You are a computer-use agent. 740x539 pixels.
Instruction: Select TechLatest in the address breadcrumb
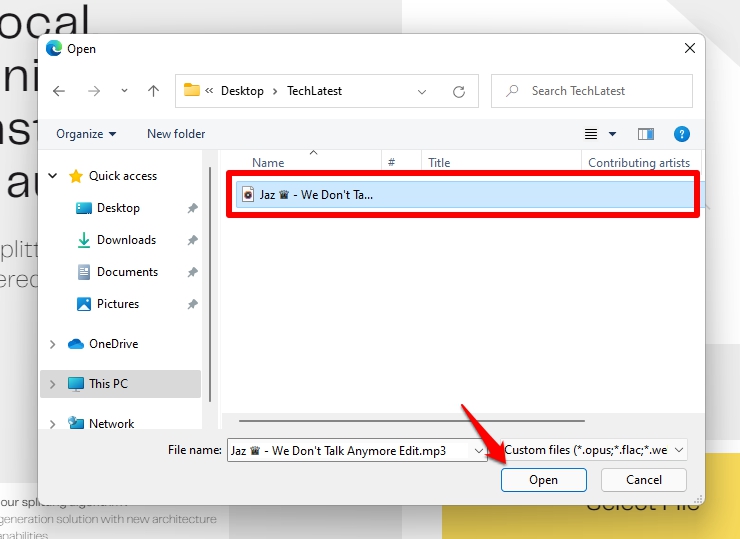314,91
